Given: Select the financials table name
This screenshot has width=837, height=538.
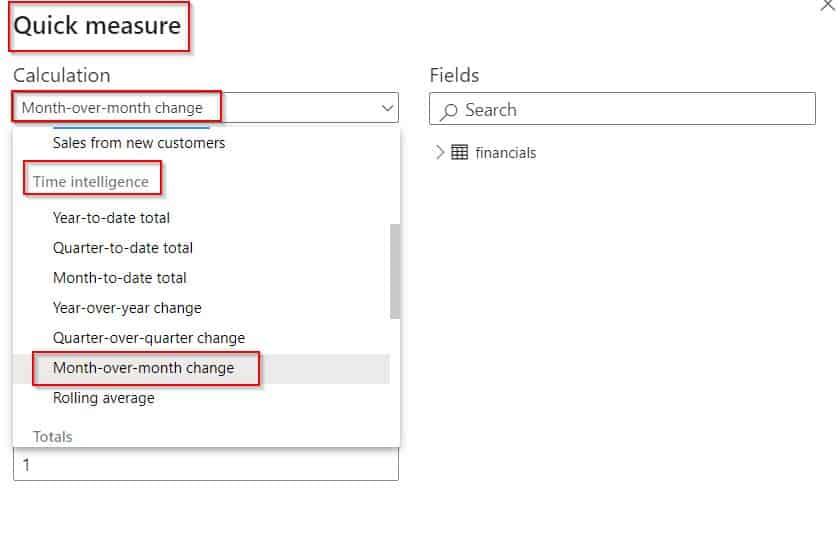Looking at the screenshot, I should tap(506, 153).
